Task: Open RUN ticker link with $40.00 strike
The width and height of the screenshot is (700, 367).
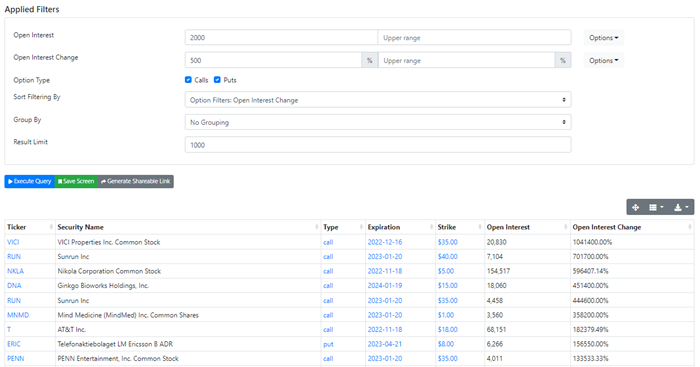Action: click(x=14, y=257)
